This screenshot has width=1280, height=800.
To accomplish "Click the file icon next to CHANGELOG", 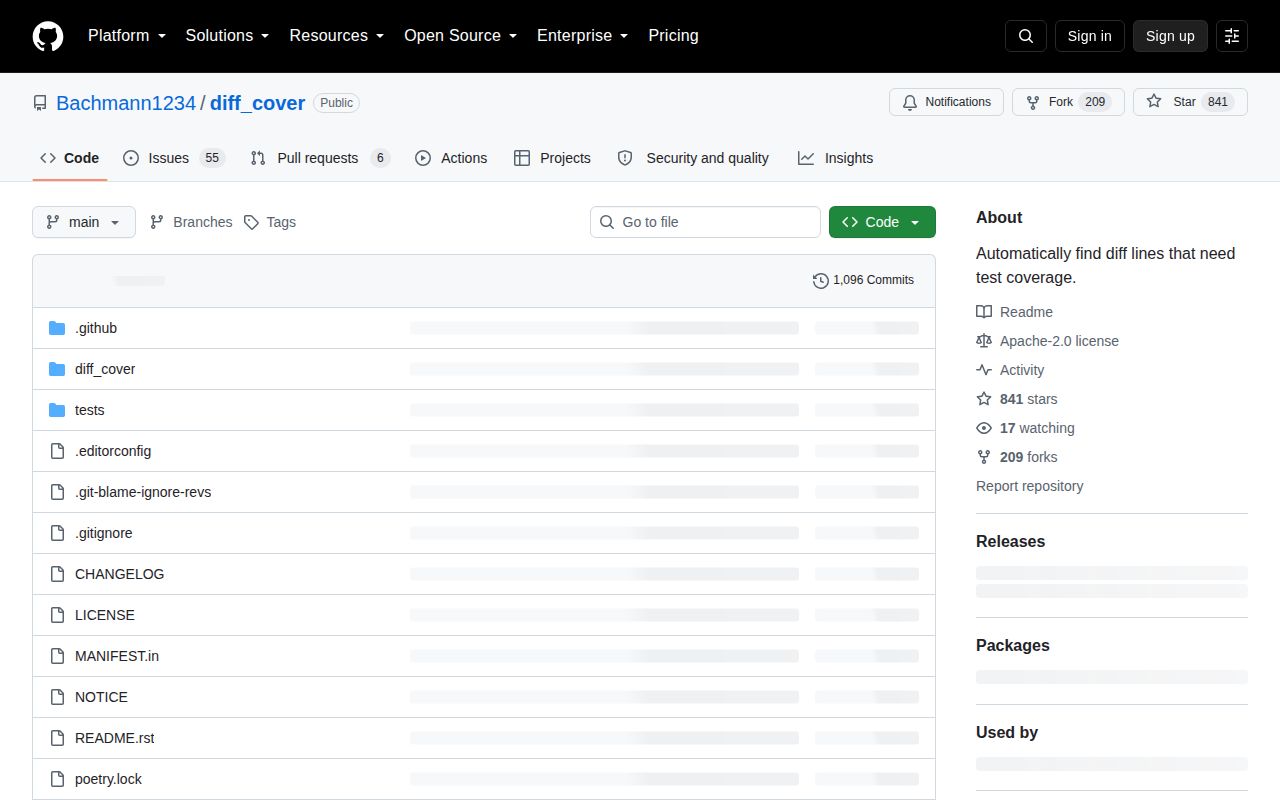I will pos(57,574).
